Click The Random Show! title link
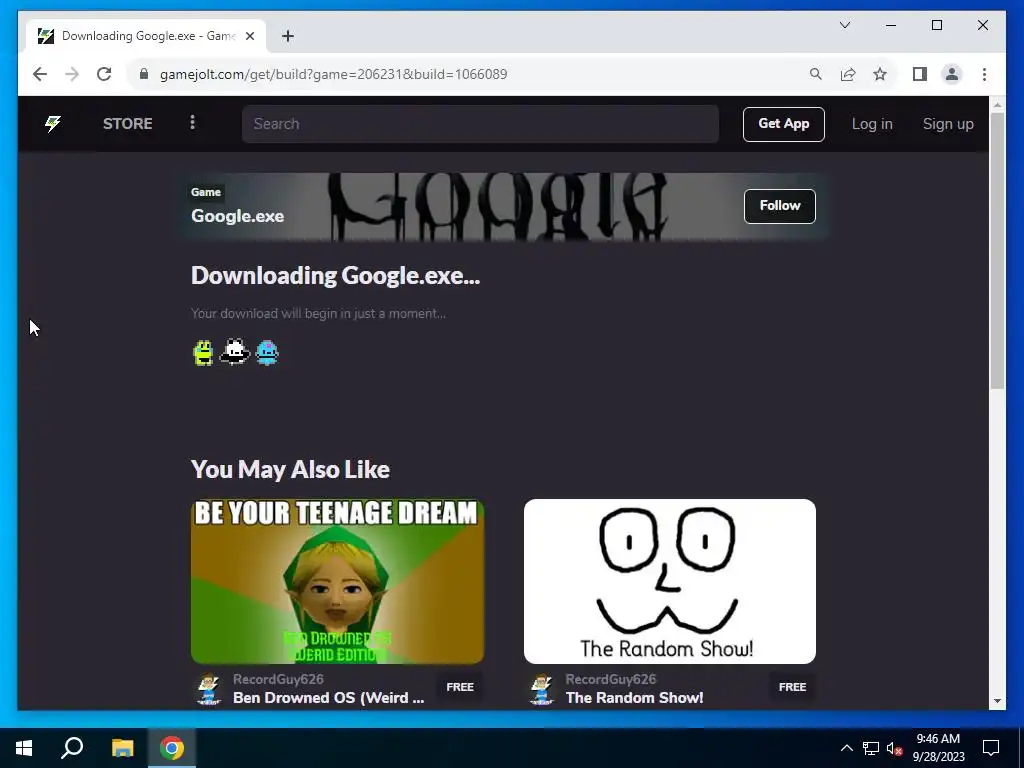Image resolution: width=1024 pixels, height=768 pixels. tap(635, 697)
